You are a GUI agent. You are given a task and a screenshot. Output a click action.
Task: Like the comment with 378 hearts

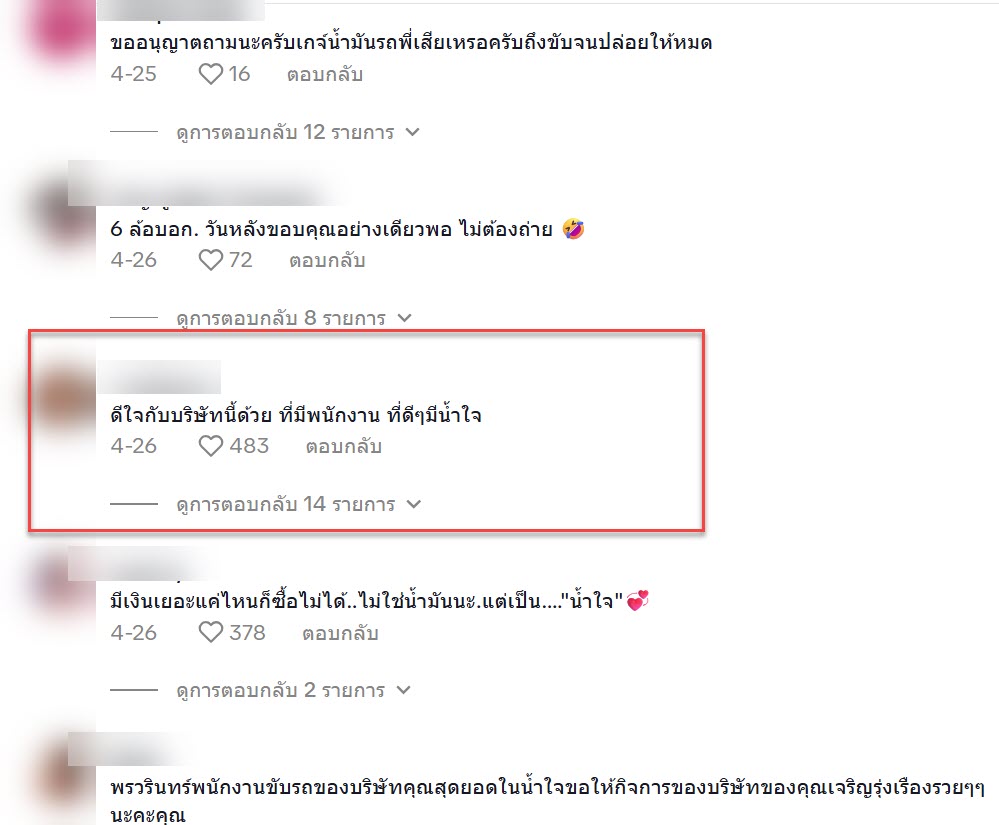click(x=211, y=633)
